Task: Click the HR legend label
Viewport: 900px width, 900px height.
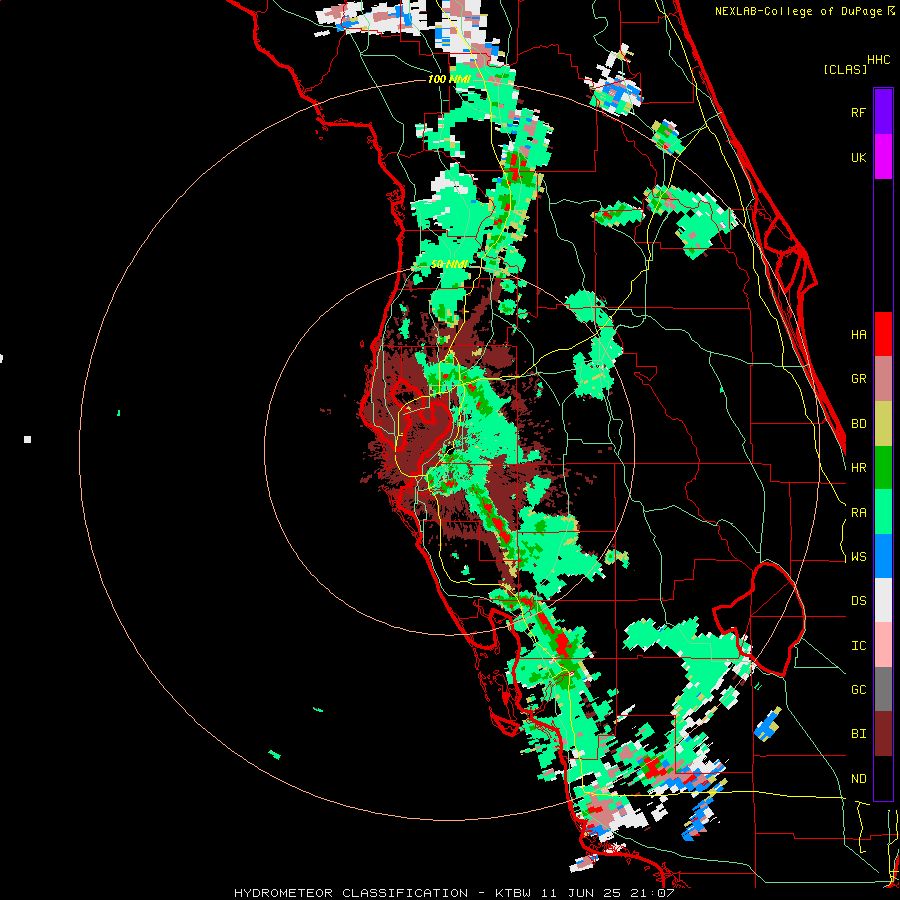Action: (x=858, y=468)
